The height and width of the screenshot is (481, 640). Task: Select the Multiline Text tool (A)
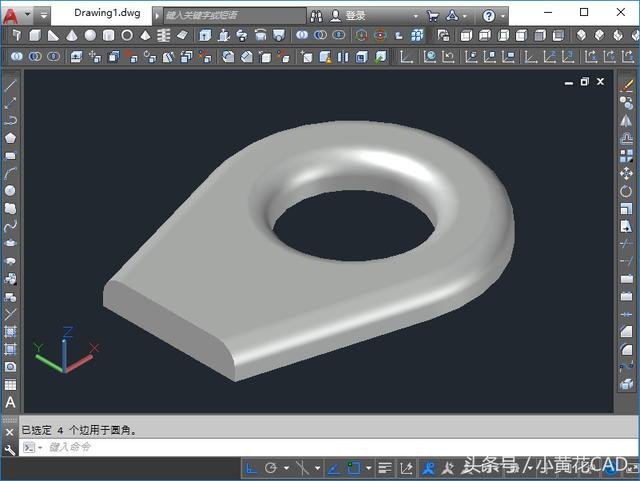tap(11, 402)
